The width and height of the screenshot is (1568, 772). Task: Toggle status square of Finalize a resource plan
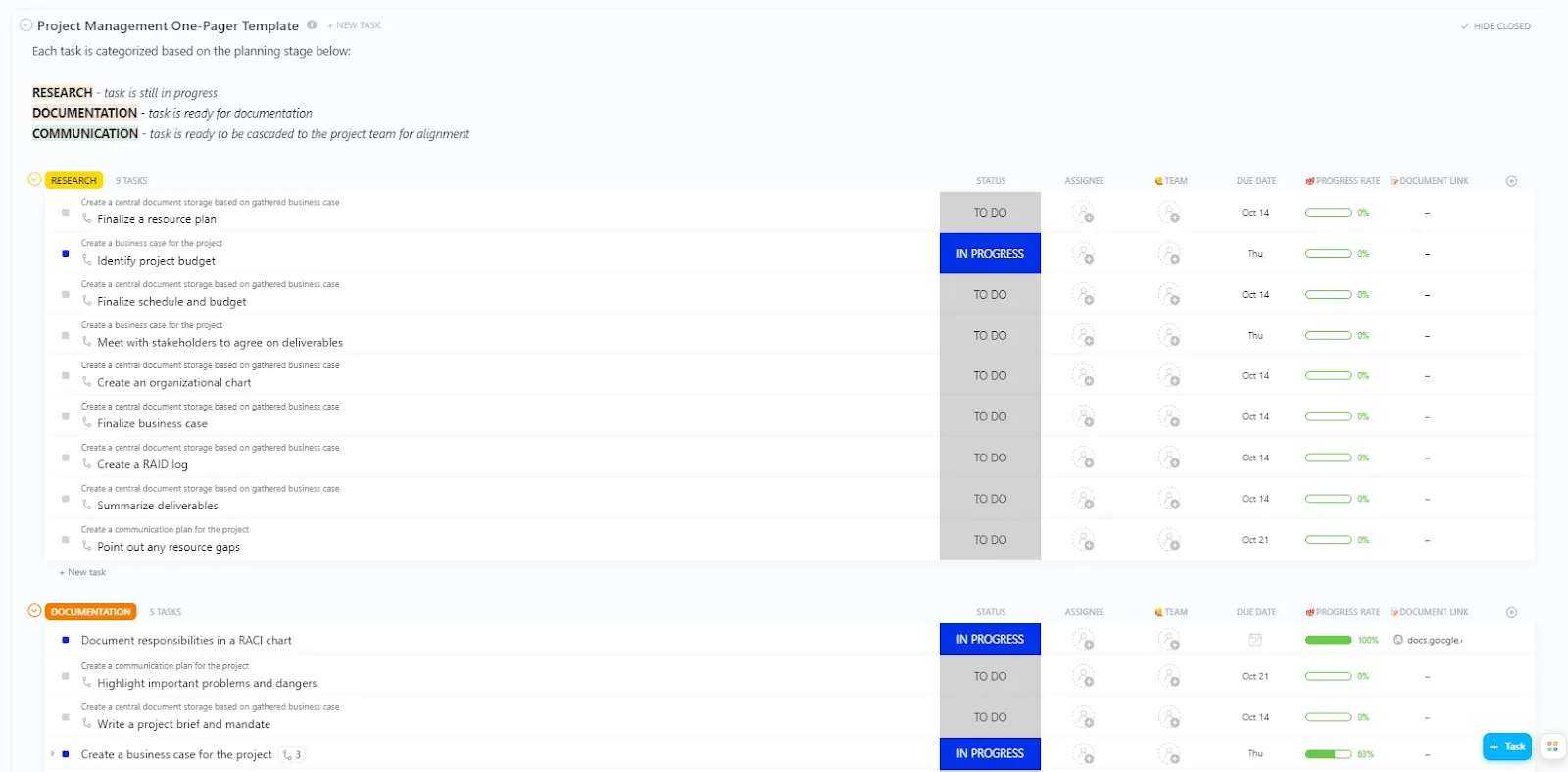[x=66, y=212]
